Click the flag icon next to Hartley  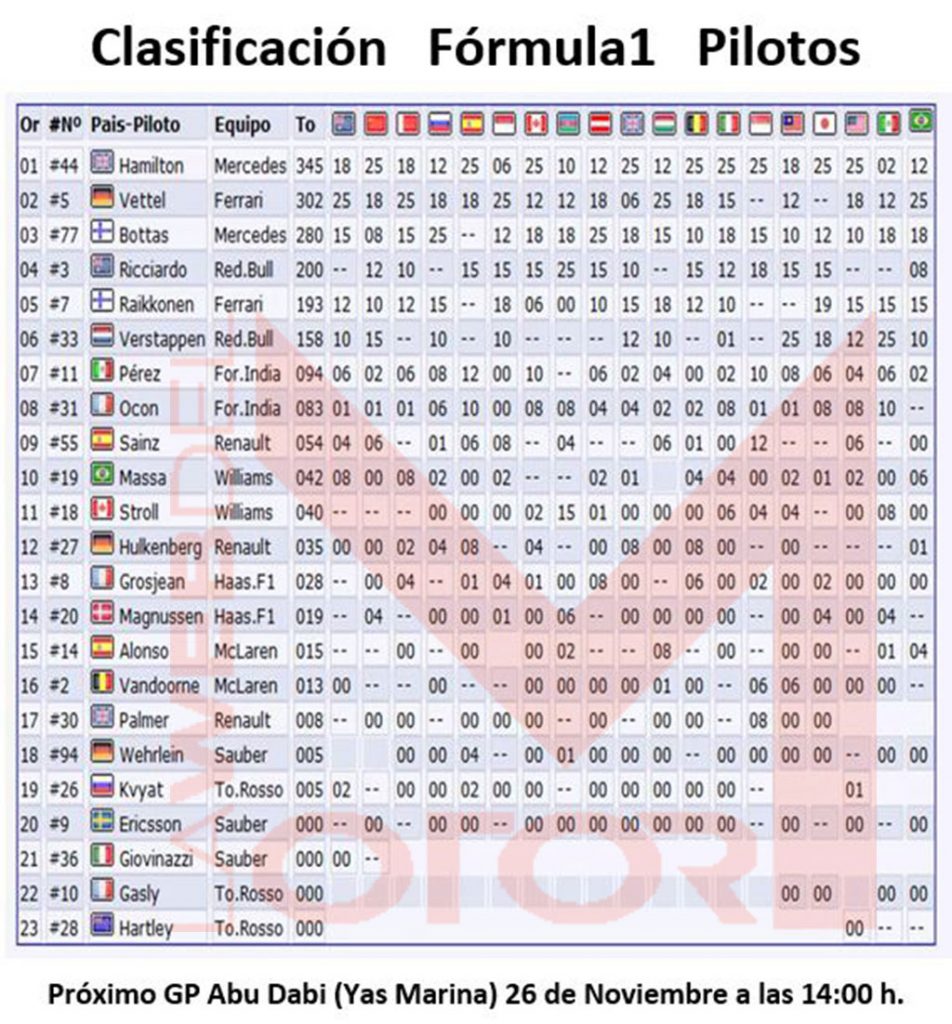pyautogui.click(x=102, y=927)
